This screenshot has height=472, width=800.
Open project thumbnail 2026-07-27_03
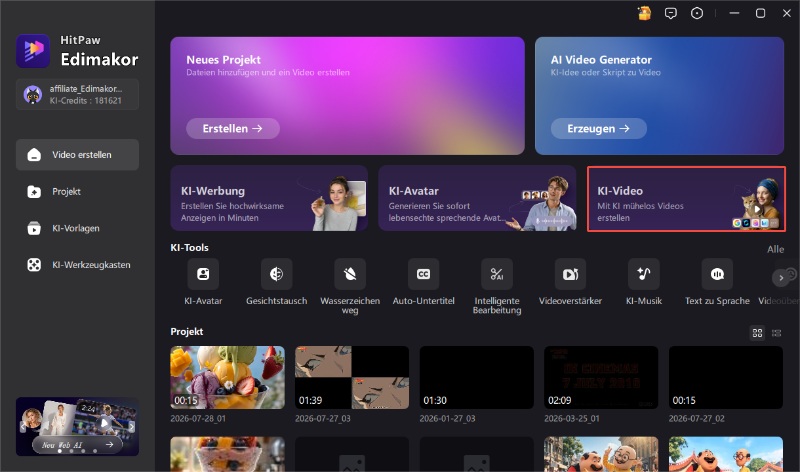tap(352, 378)
